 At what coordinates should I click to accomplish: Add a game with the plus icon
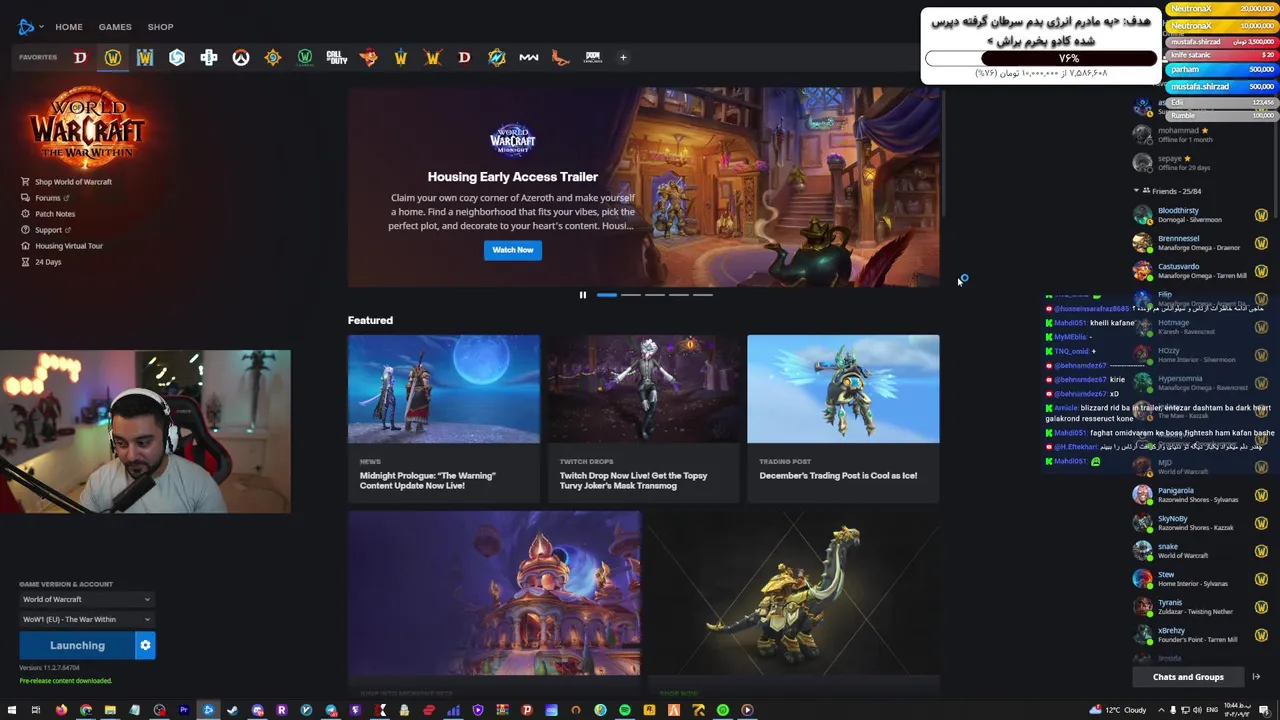623,58
